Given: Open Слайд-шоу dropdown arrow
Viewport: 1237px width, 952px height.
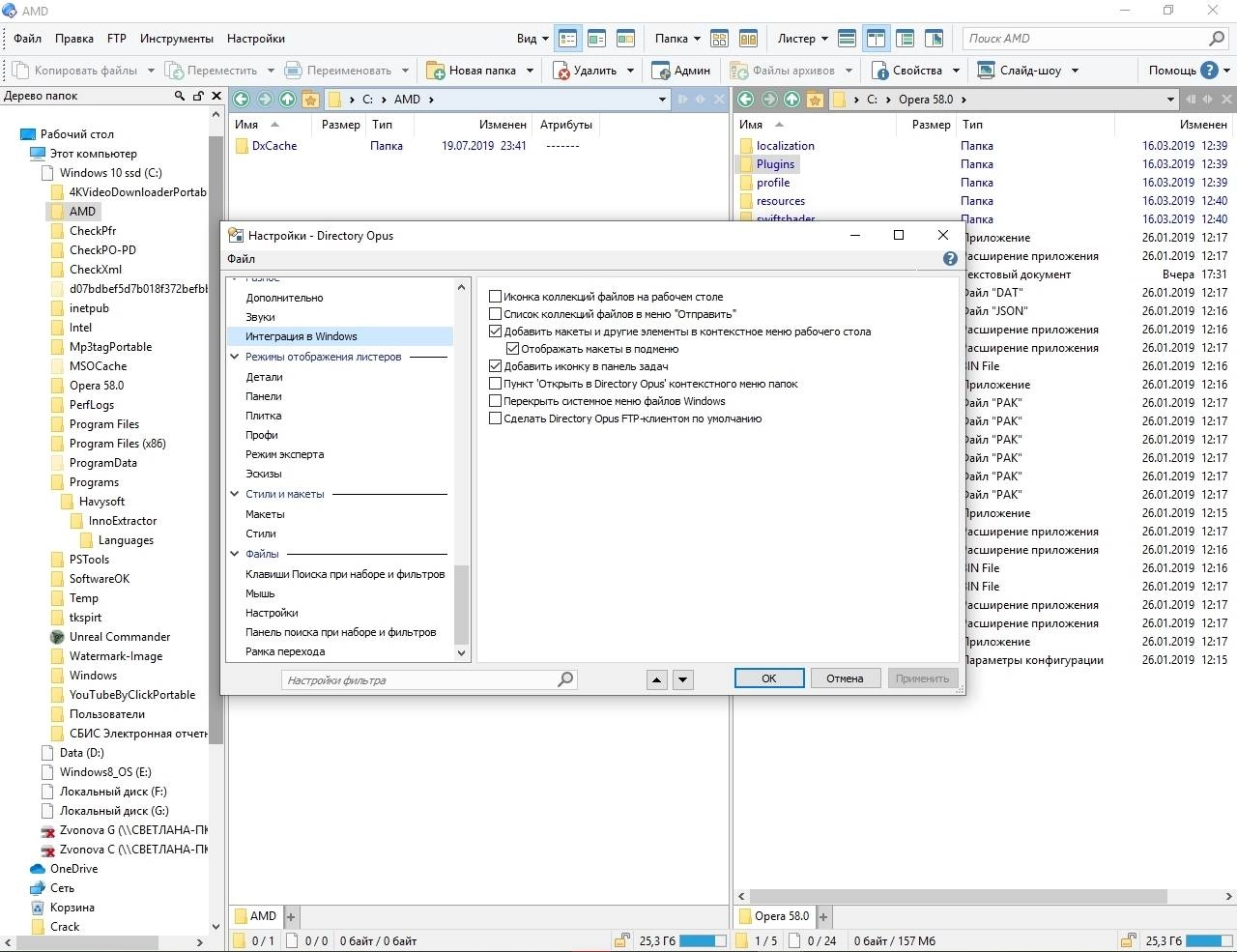Looking at the screenshot, I should 1075,71.
